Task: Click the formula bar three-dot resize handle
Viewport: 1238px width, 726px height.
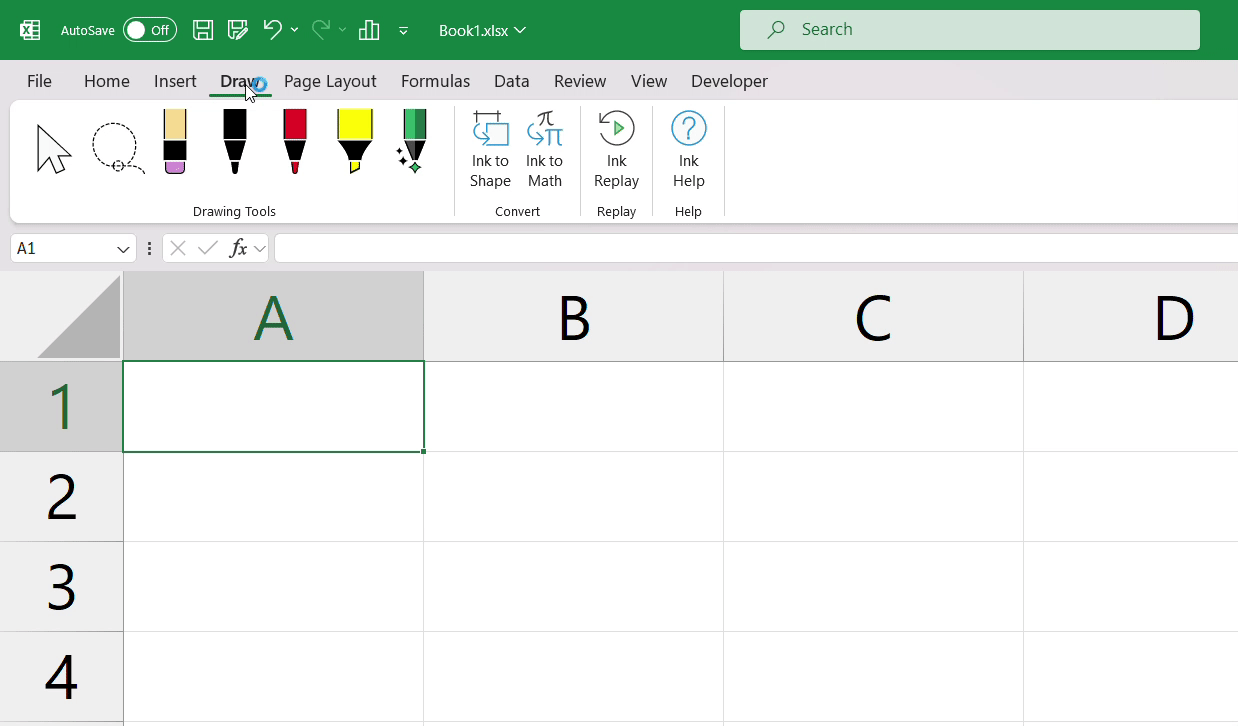Action: [149, 249]
